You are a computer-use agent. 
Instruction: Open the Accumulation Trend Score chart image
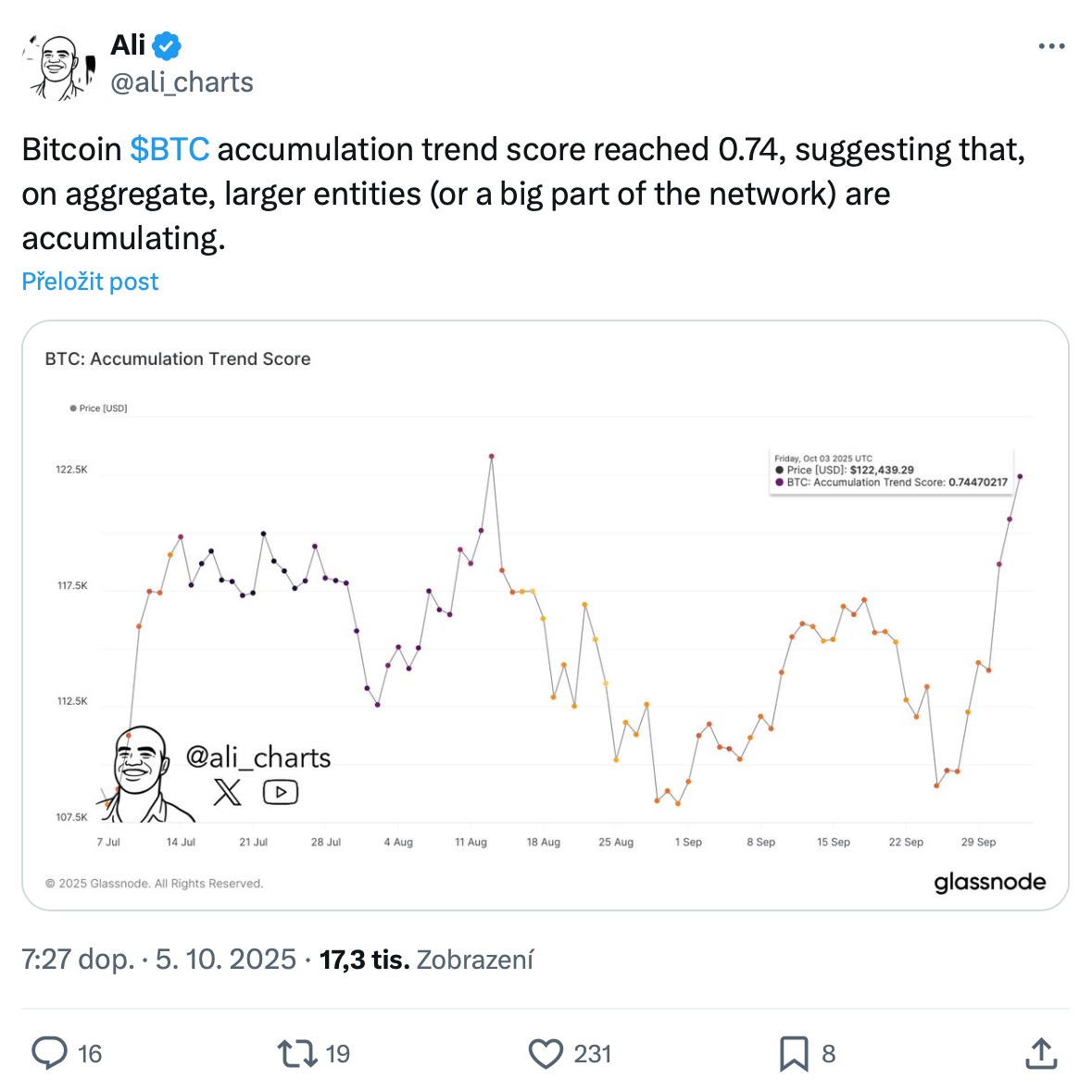pyautogui.click(x=546, y=616)
